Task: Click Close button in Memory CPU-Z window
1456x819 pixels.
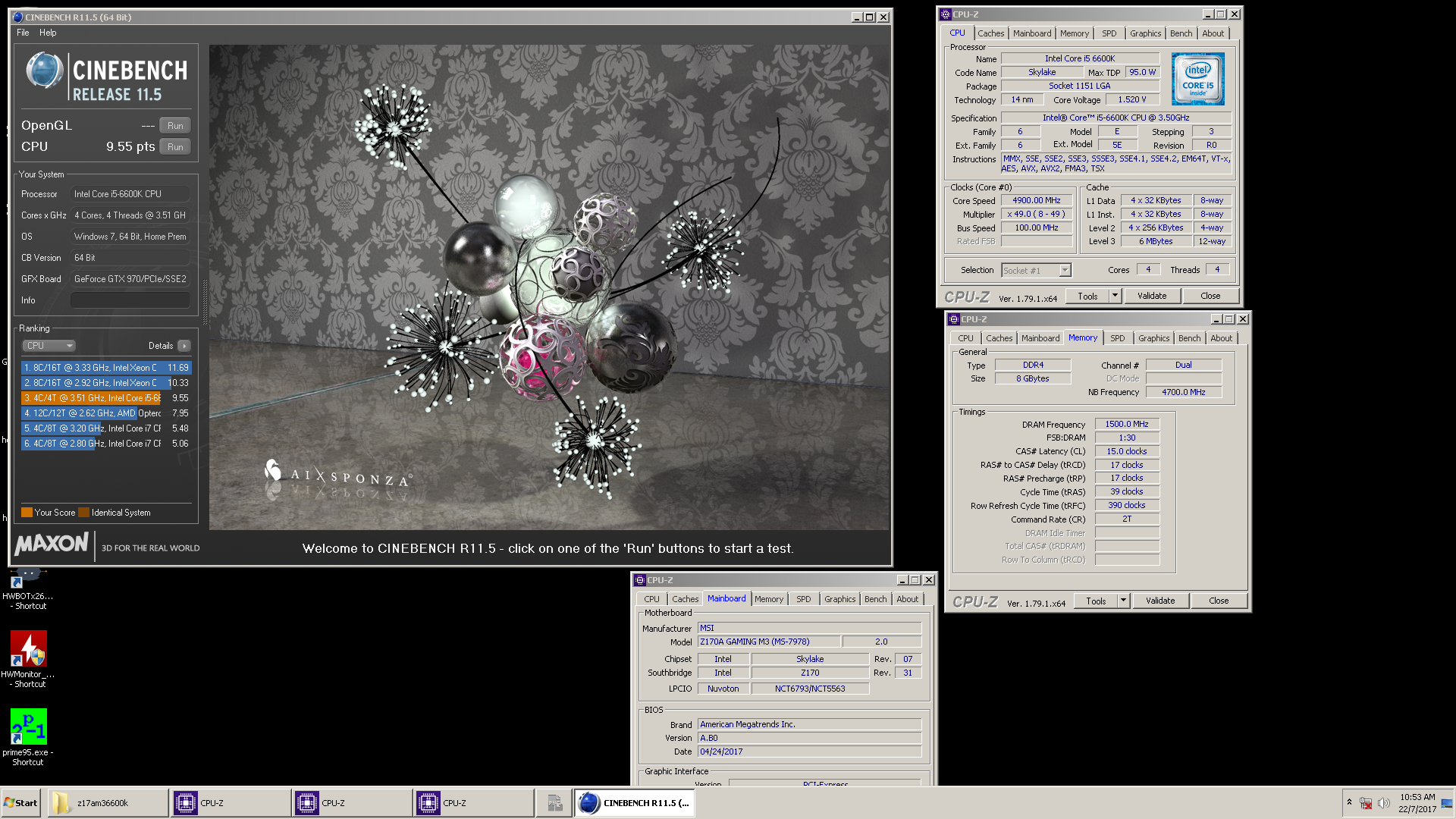Action: pos(1219,601)
